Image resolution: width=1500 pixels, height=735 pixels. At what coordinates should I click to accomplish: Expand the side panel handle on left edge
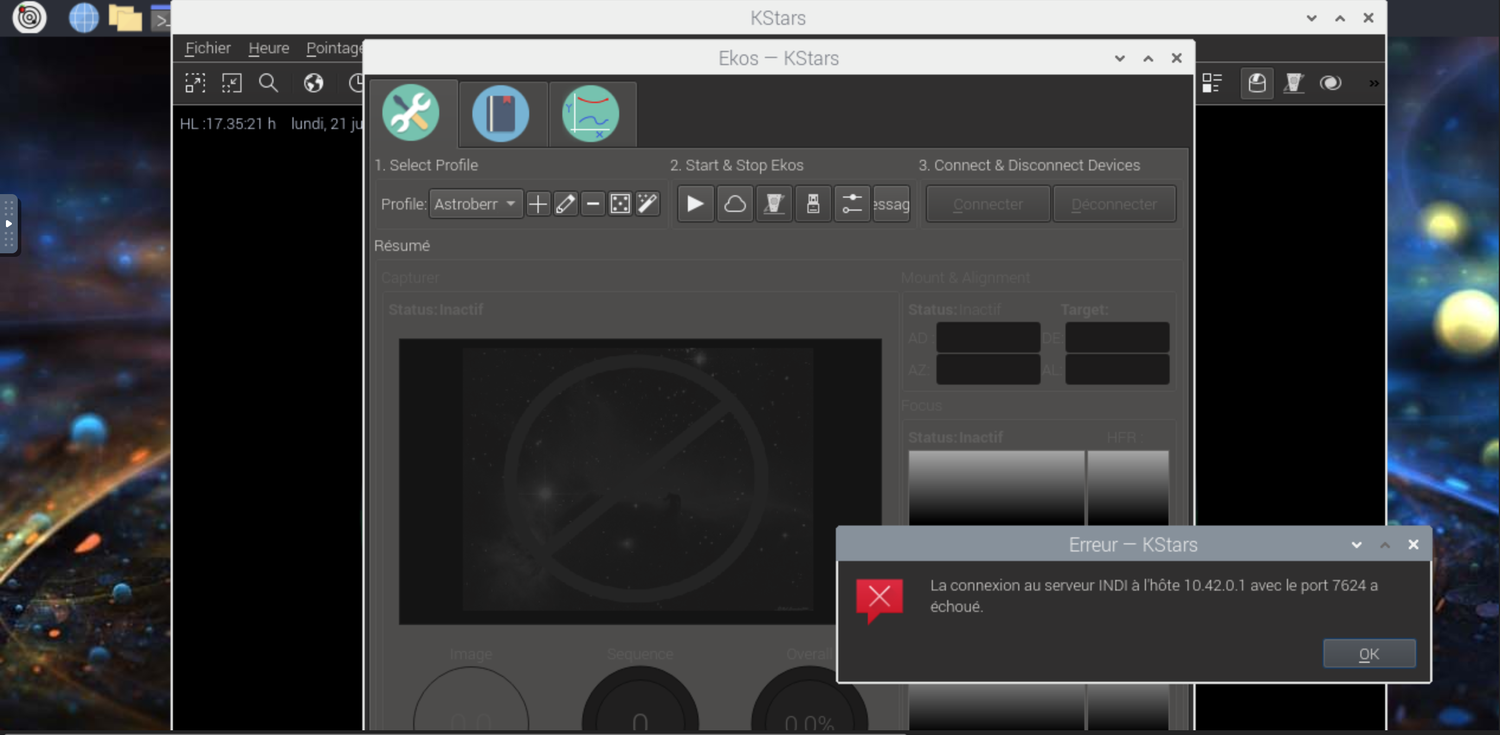9,224
